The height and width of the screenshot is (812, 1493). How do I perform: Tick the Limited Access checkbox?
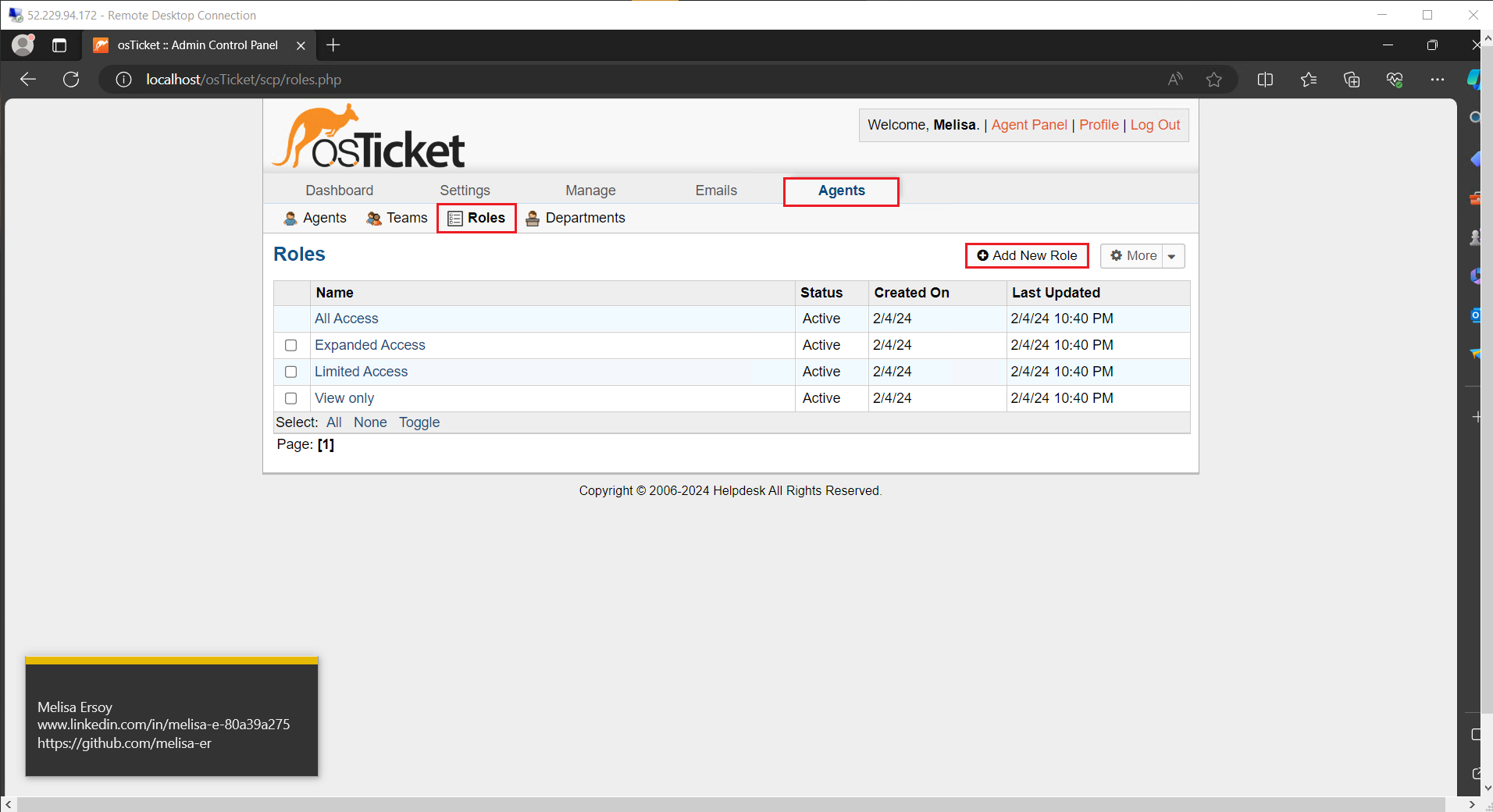point(291,372)
